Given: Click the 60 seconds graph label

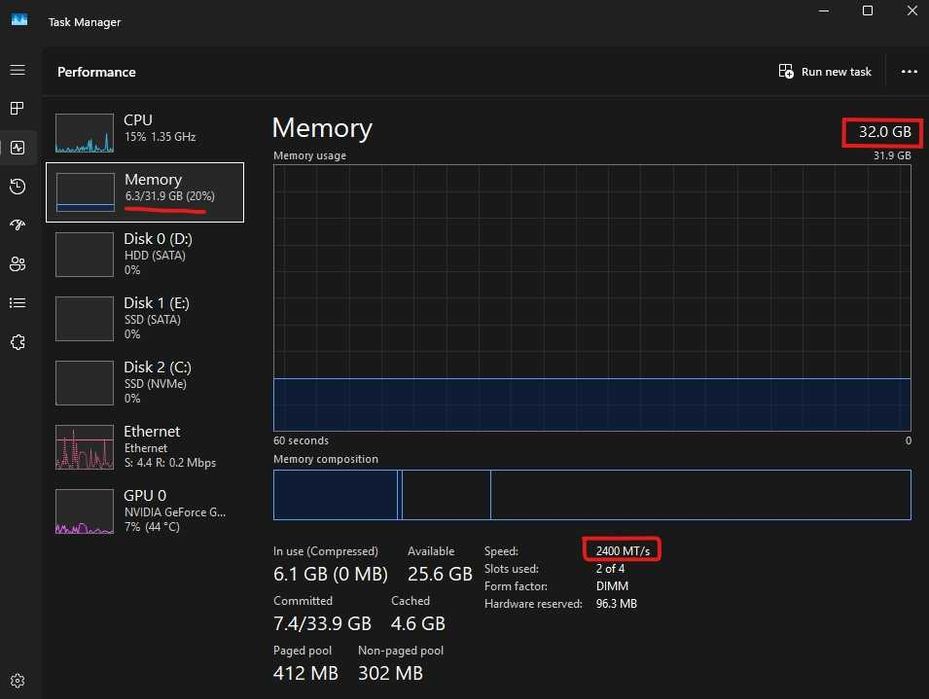Looking at the screenshot, I should [301, 441].
